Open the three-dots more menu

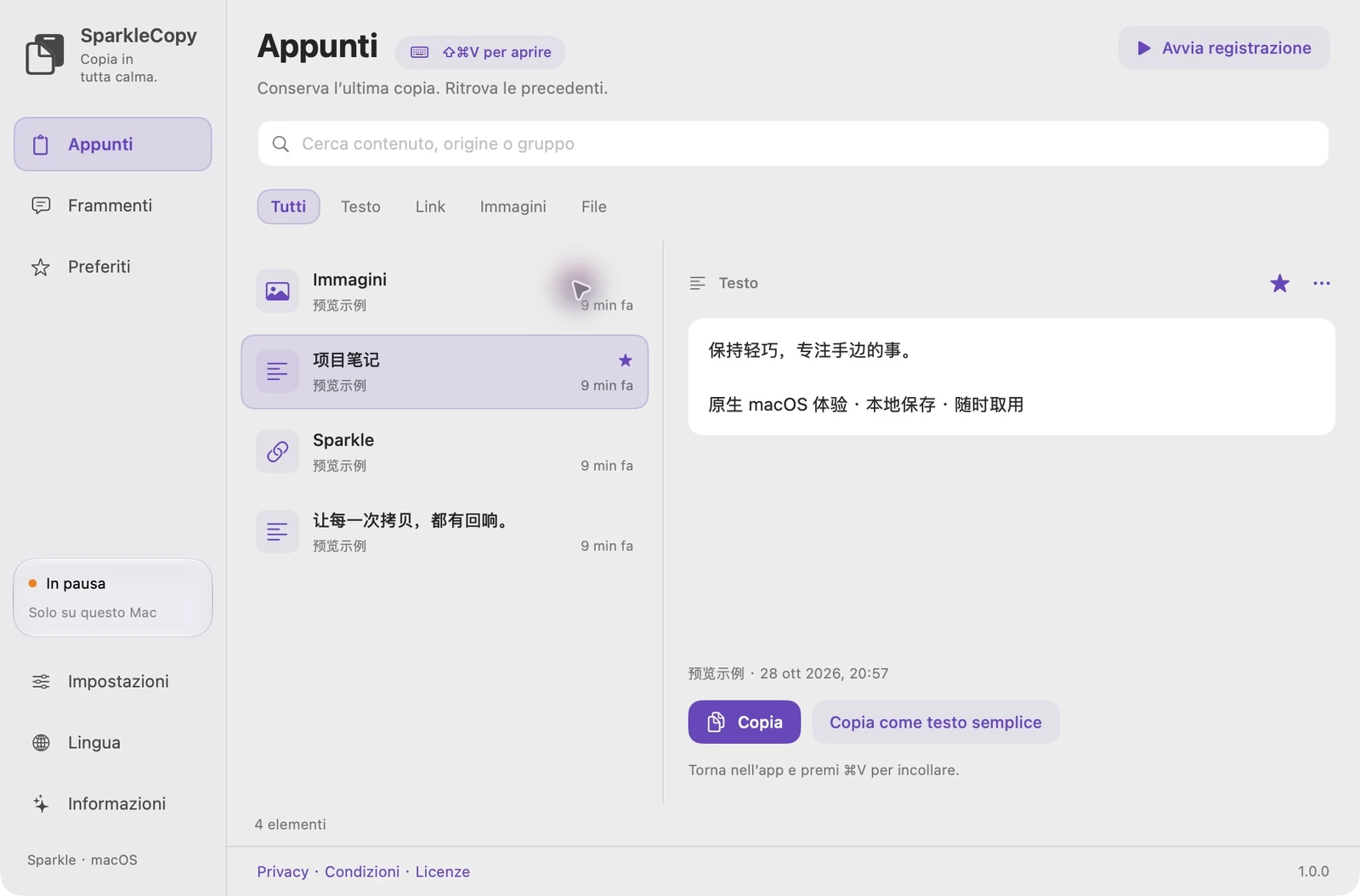1321,283
